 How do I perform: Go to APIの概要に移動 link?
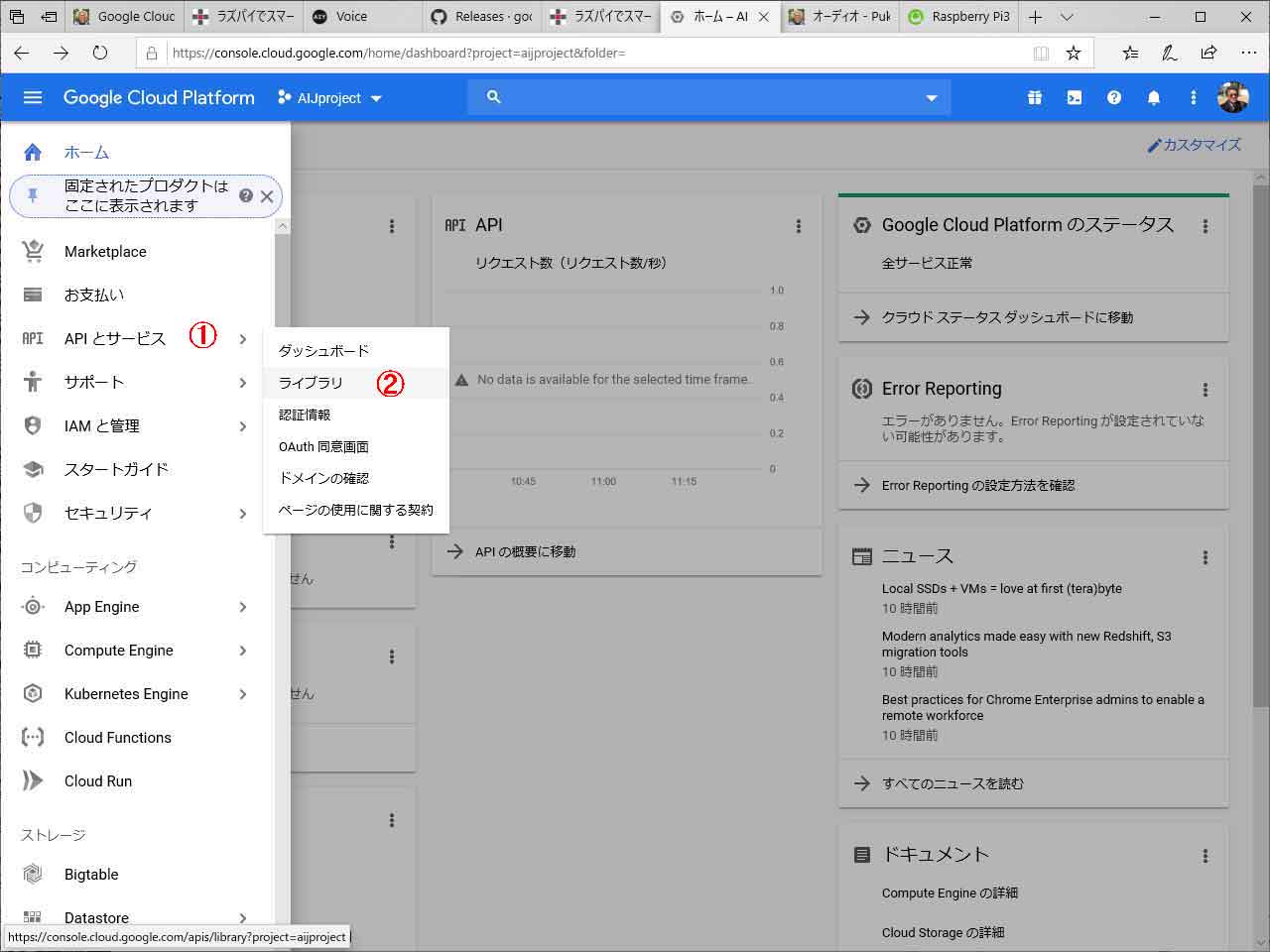(x=525, y=551)
